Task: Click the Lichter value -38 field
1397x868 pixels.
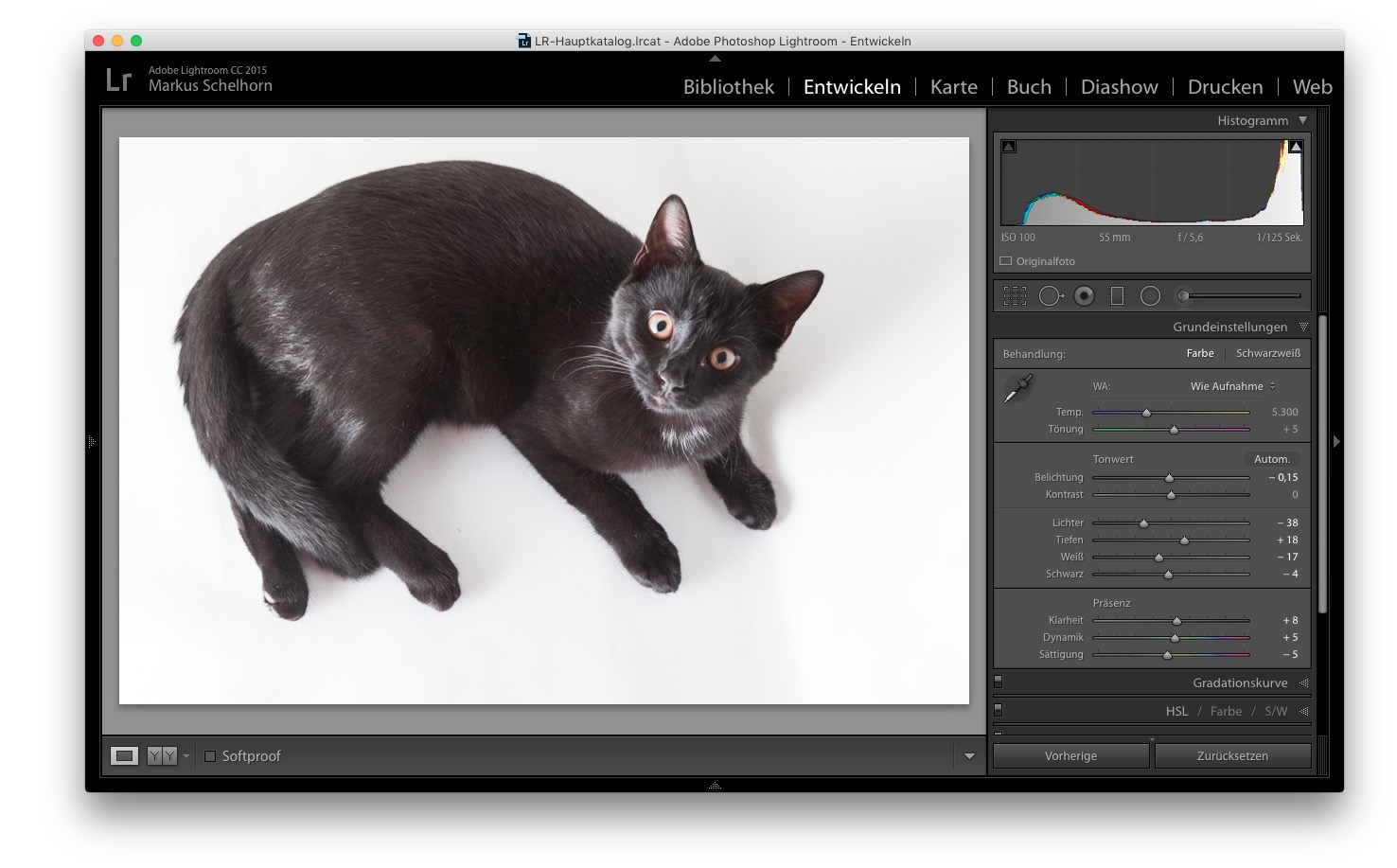Action: pos(1287,523)
